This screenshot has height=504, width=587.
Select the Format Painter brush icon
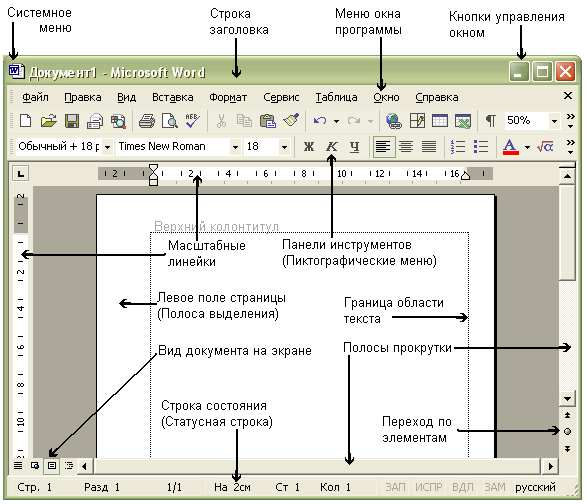pos(291,121)
